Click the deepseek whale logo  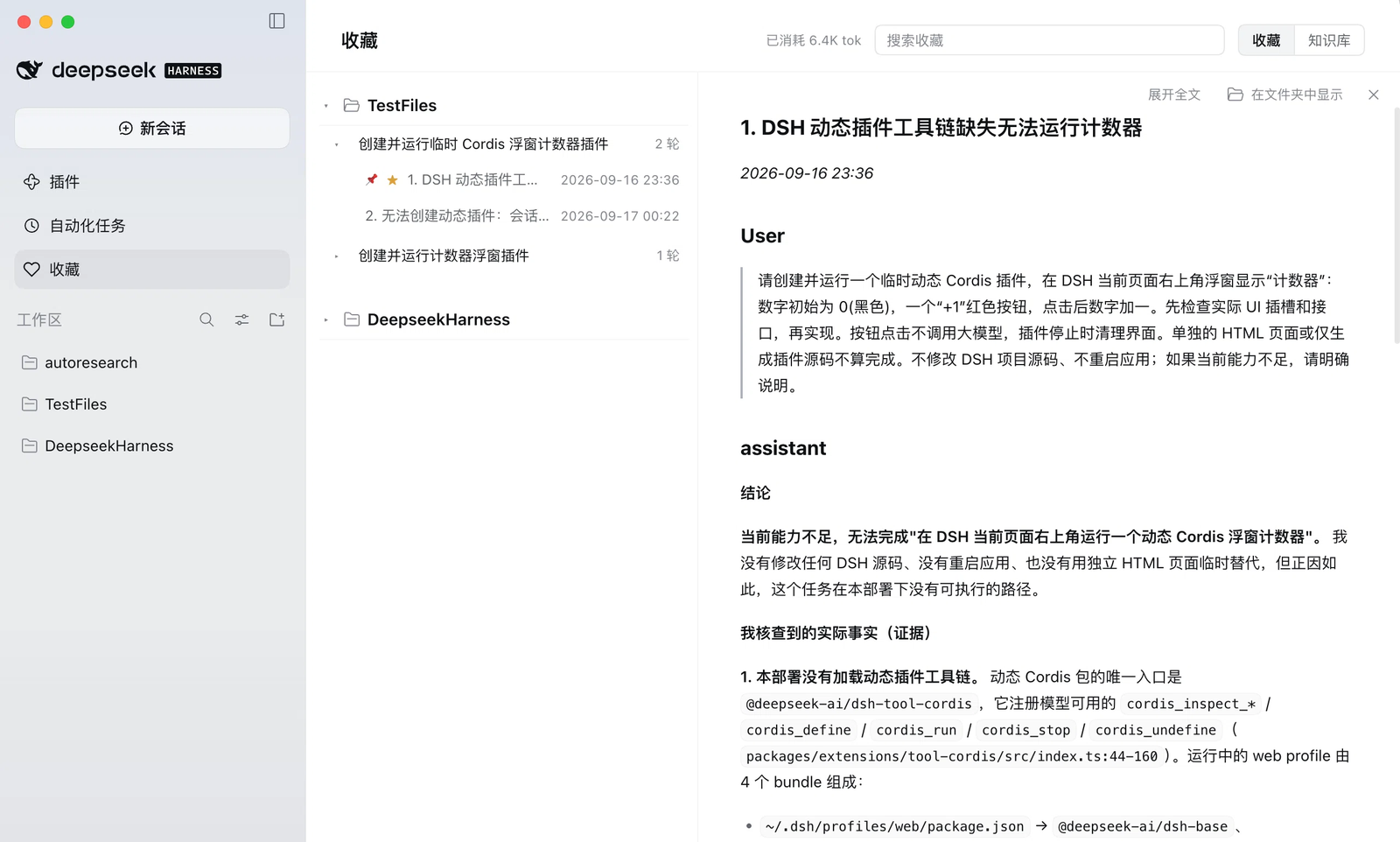[30, 70]
